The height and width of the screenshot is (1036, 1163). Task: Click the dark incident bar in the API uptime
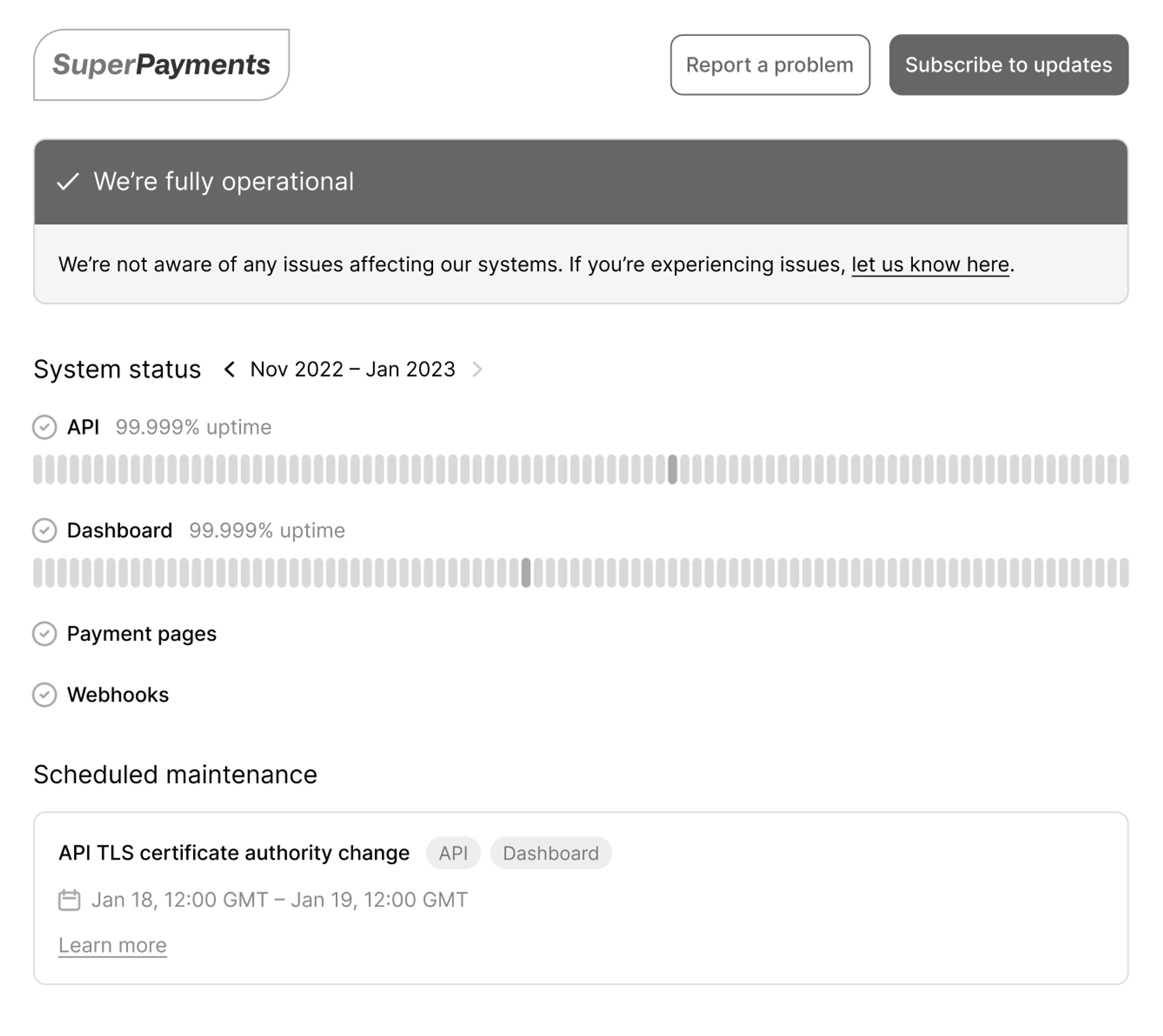pyautogui.click(x=672, y=470)
